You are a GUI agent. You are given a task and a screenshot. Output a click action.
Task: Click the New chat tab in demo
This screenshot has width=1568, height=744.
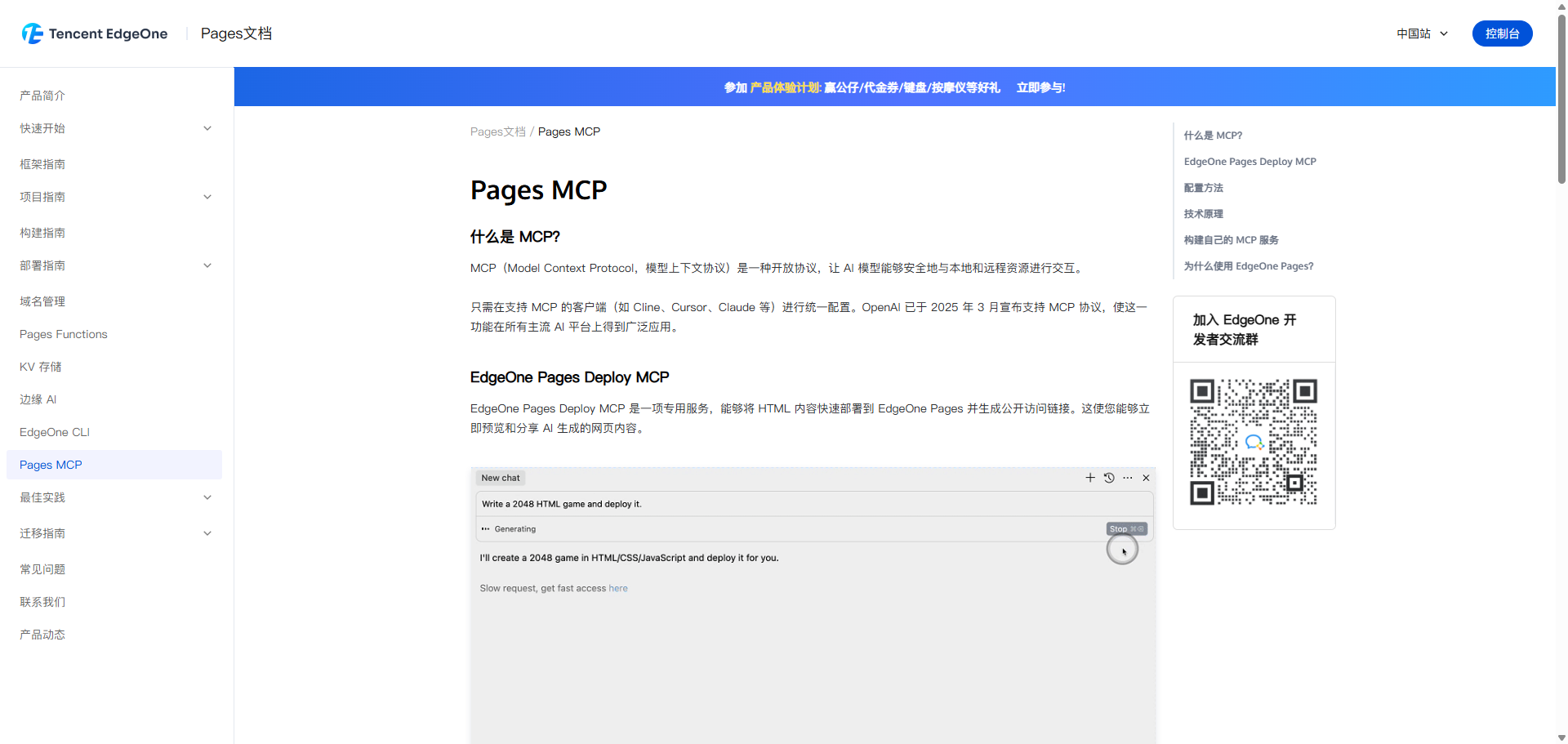pos(501,478)
